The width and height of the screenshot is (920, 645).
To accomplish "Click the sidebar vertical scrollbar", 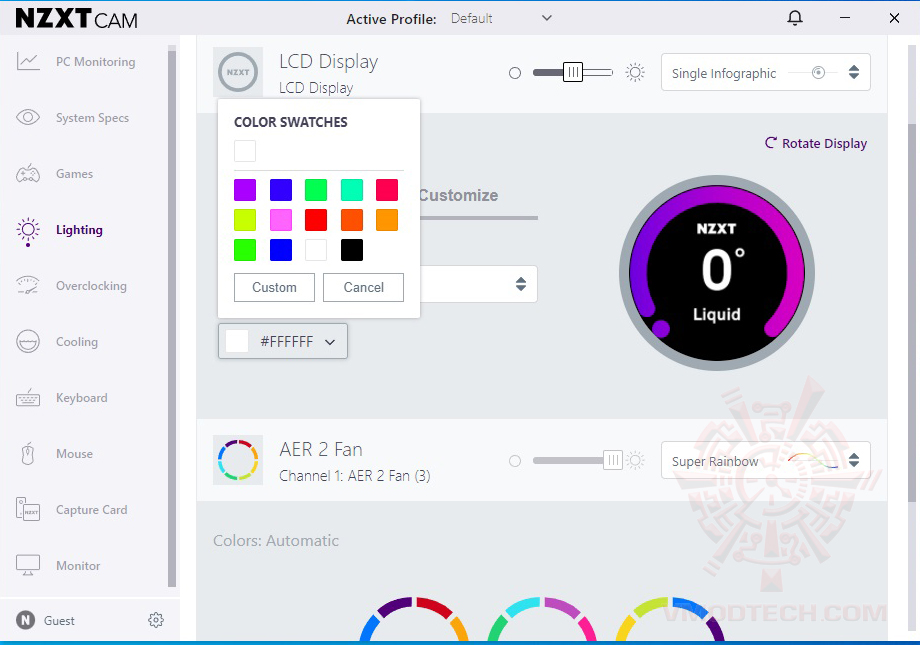I will [x=171, y=317].
